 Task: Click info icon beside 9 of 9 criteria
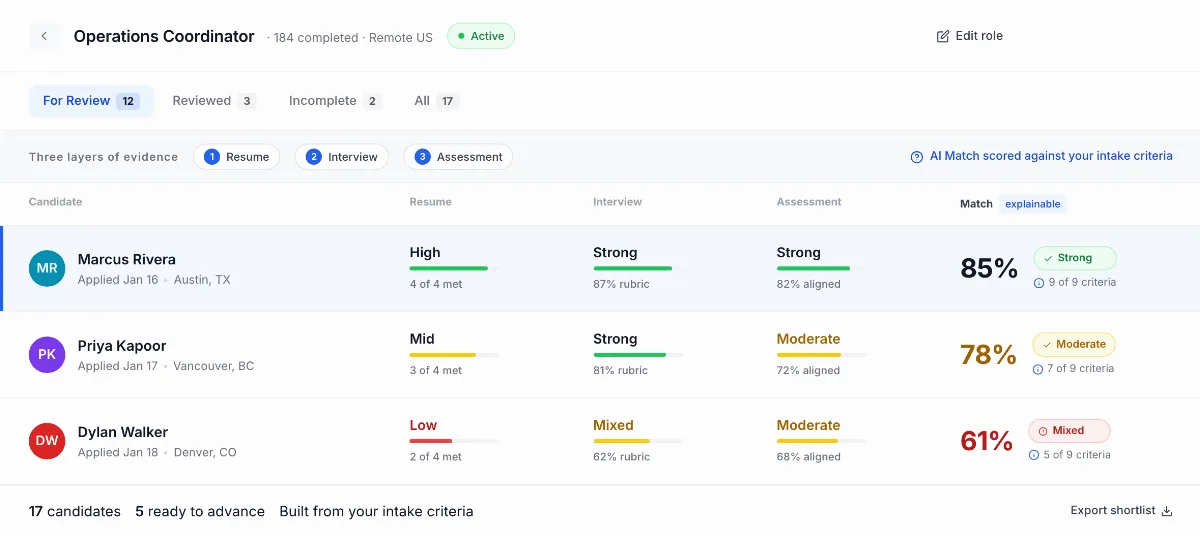coord(1038,283)
